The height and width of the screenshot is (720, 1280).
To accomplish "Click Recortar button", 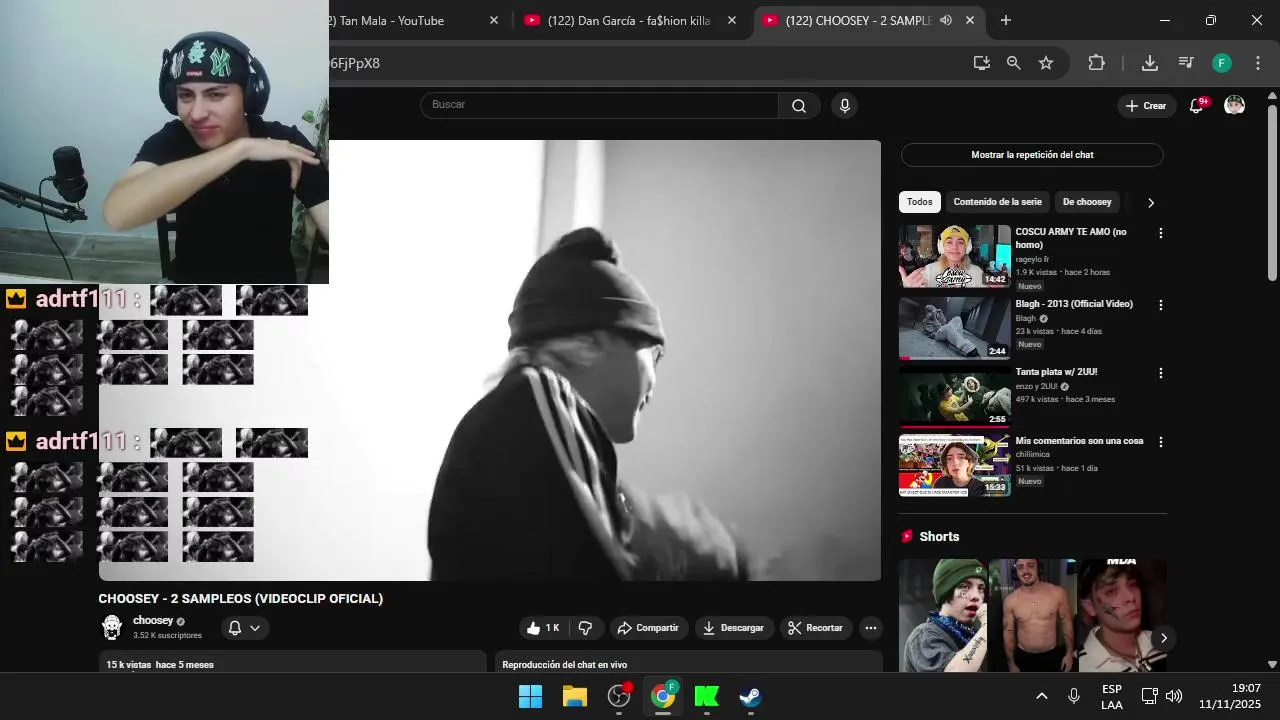I will 815,628.
